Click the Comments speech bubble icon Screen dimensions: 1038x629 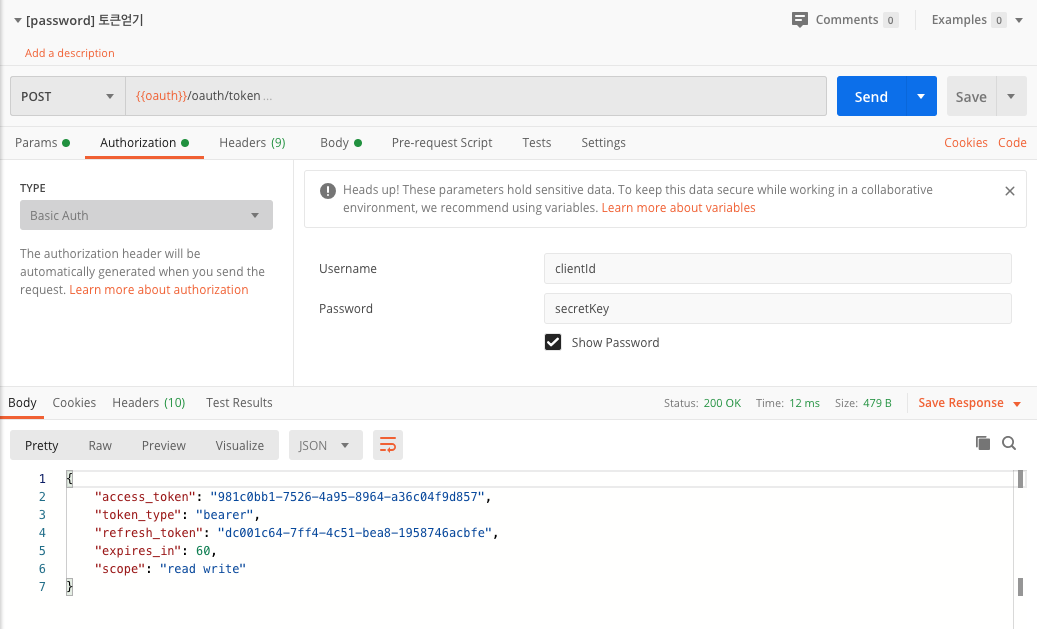point(799,19)
